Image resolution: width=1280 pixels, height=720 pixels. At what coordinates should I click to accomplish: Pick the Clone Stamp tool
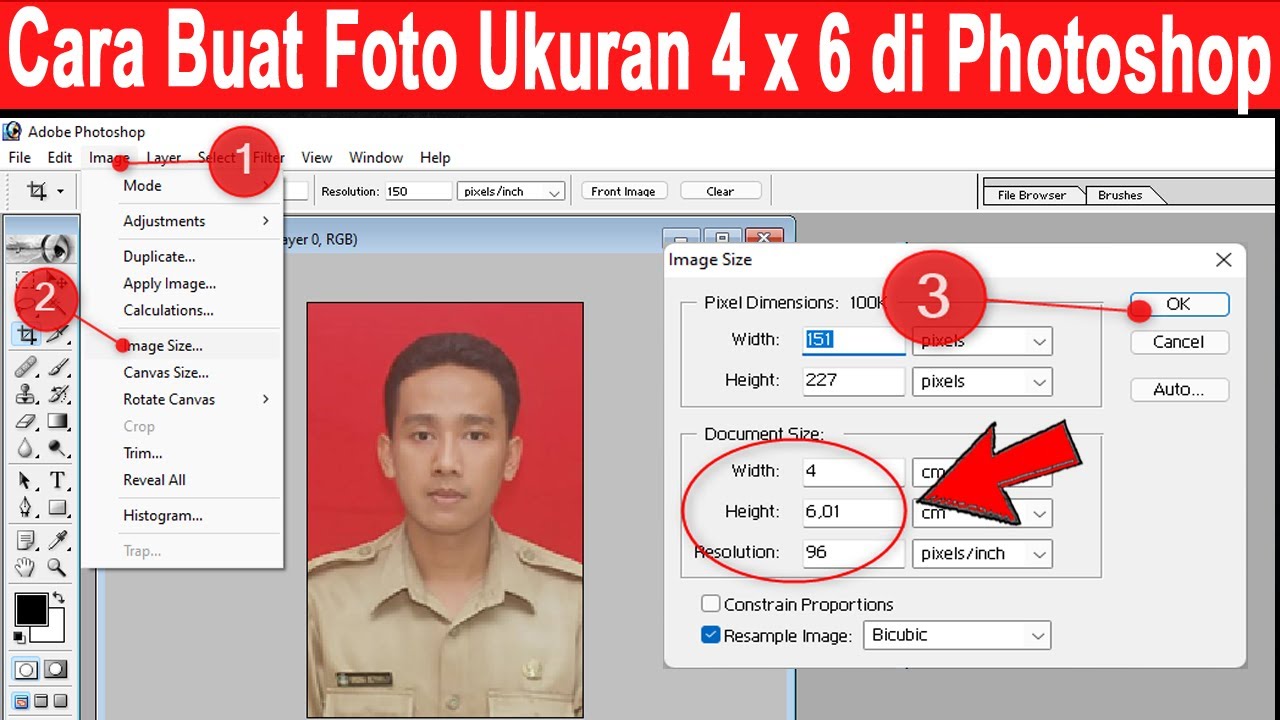[x=26, y=394]
